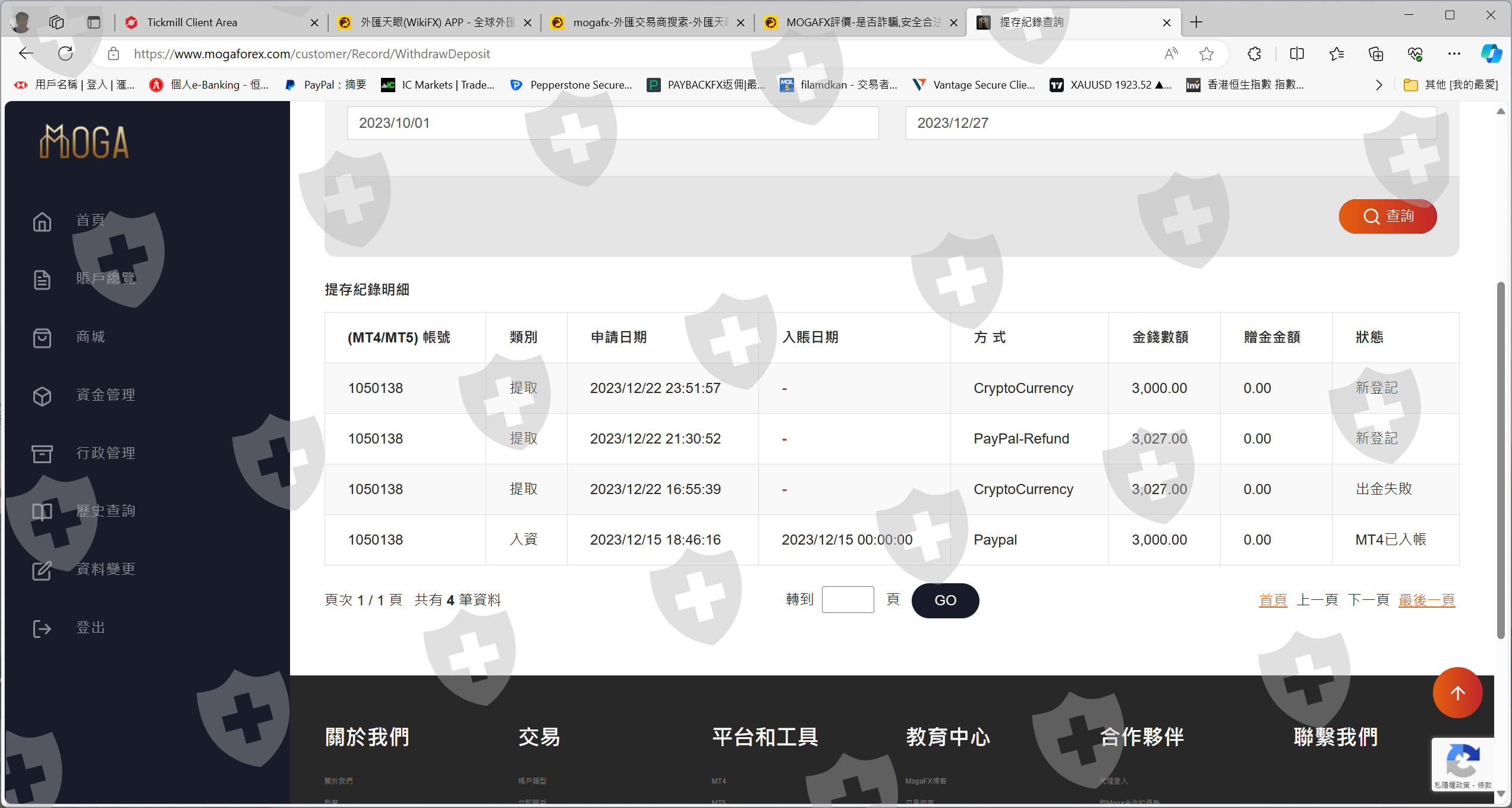The image size is (1512, 808).
Task: Open browser extensions puzzle icon
Action: 1254,54
